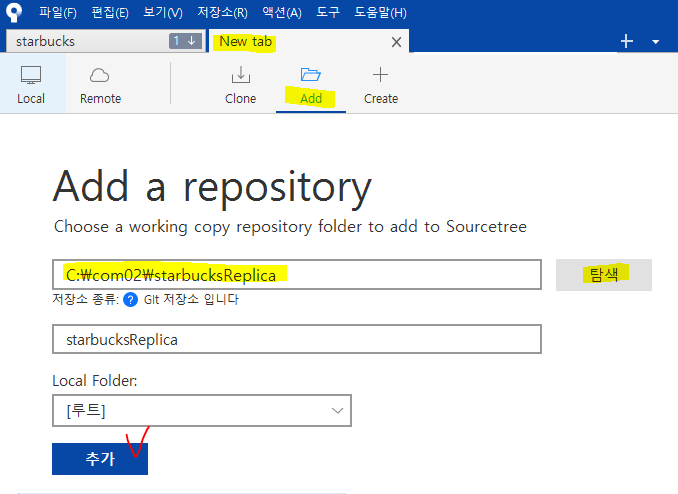The image size is (678, 494).
Task: Select the Local repositories view
Action: [x=31, y=85]
